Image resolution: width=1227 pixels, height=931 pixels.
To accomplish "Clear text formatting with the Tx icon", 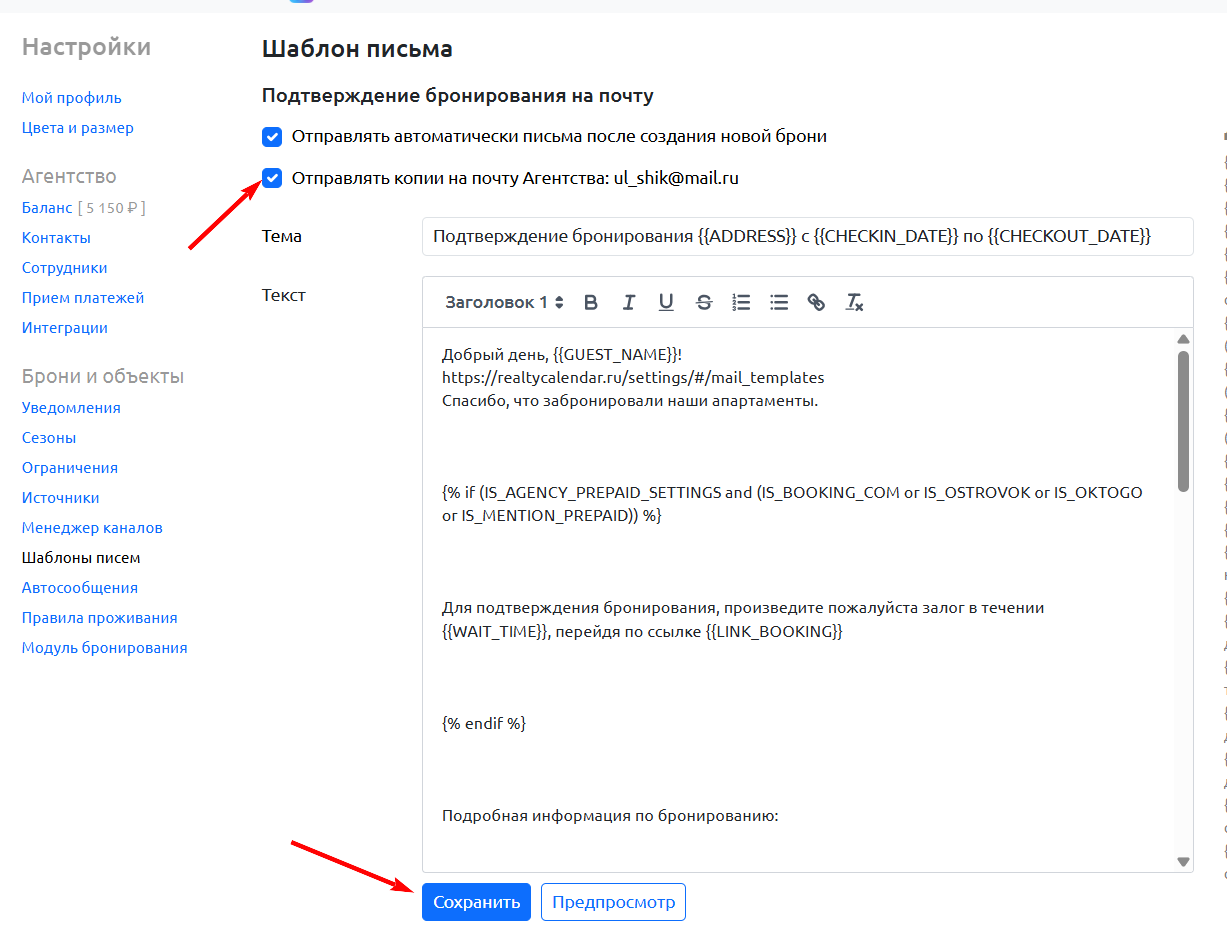I will [854, 302].
